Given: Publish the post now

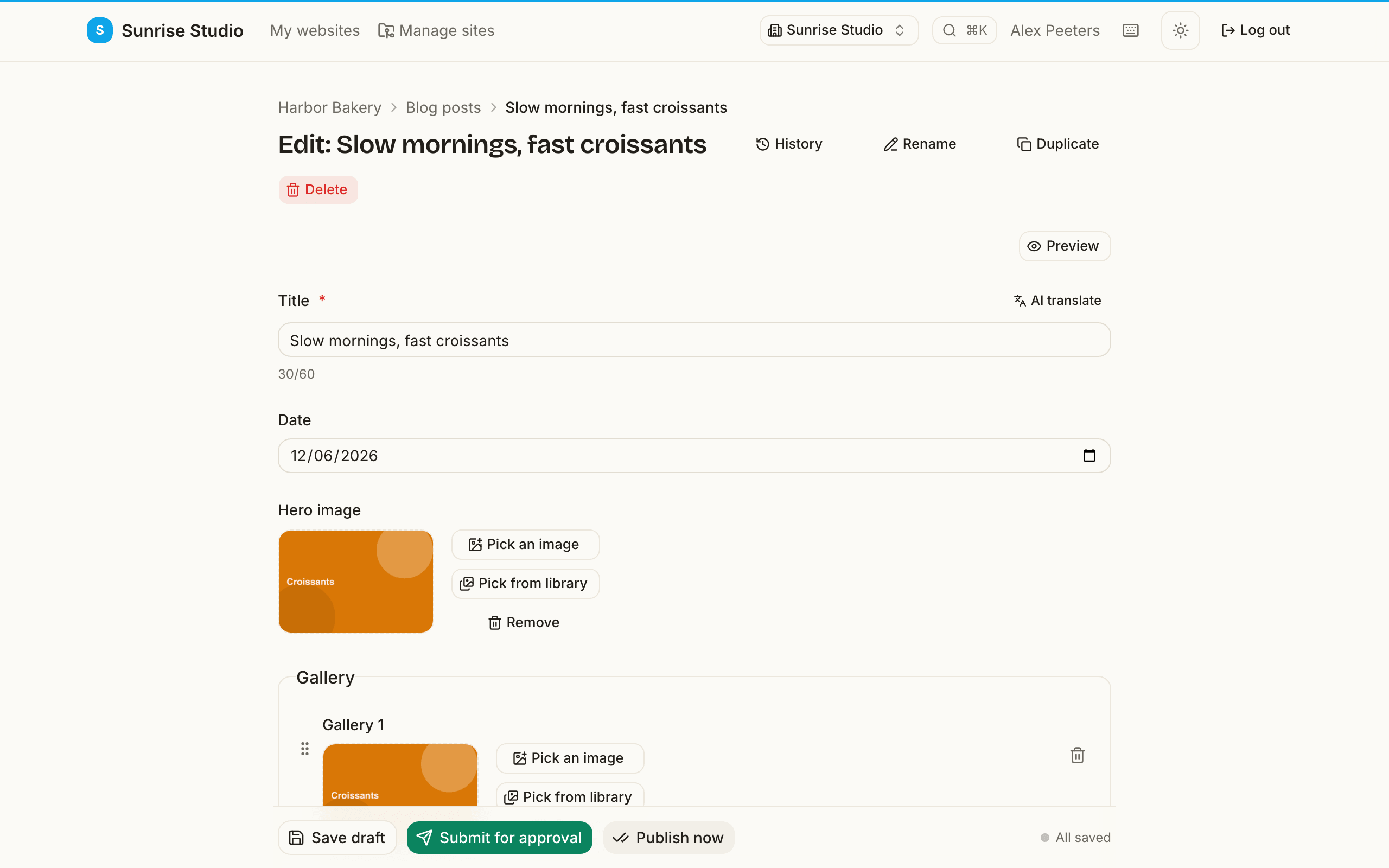Looking at the screenshot, I should pyautogui.click(x=668, y=838).
